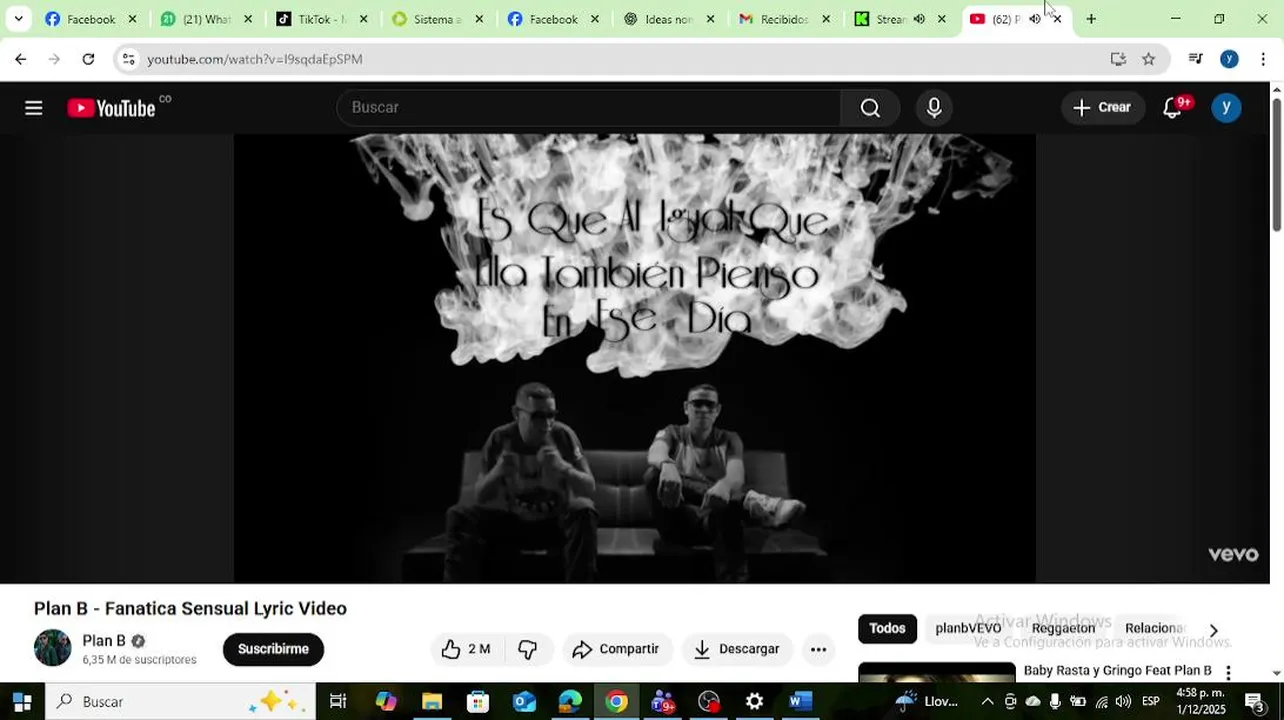Open Word from the taskbar
Viewport: 1284px width, 720px height.
point(800,702)
